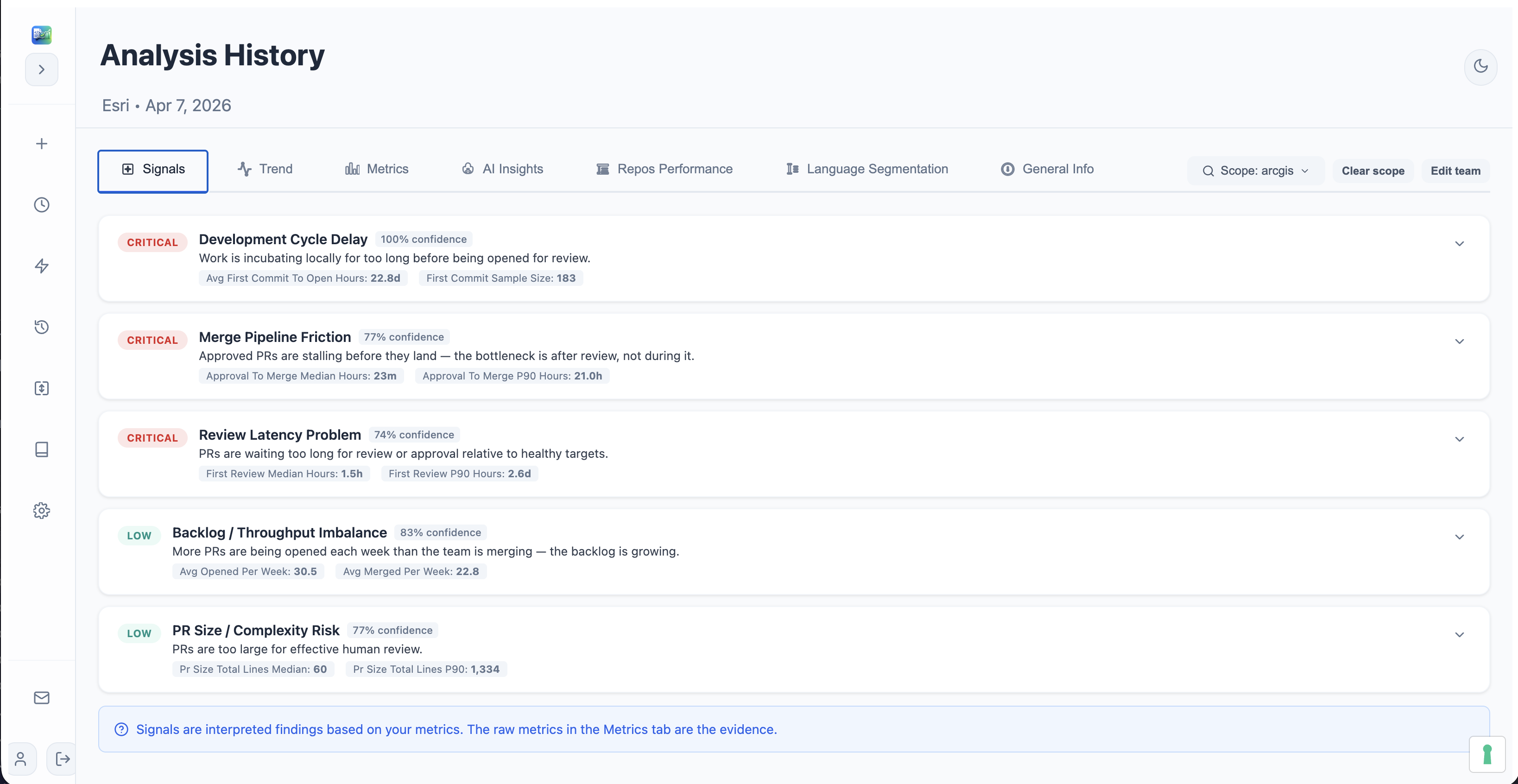1518x784 pixels.
Task: Click the lightning bolt sidebar icon
Action: (x=41, y=266)
